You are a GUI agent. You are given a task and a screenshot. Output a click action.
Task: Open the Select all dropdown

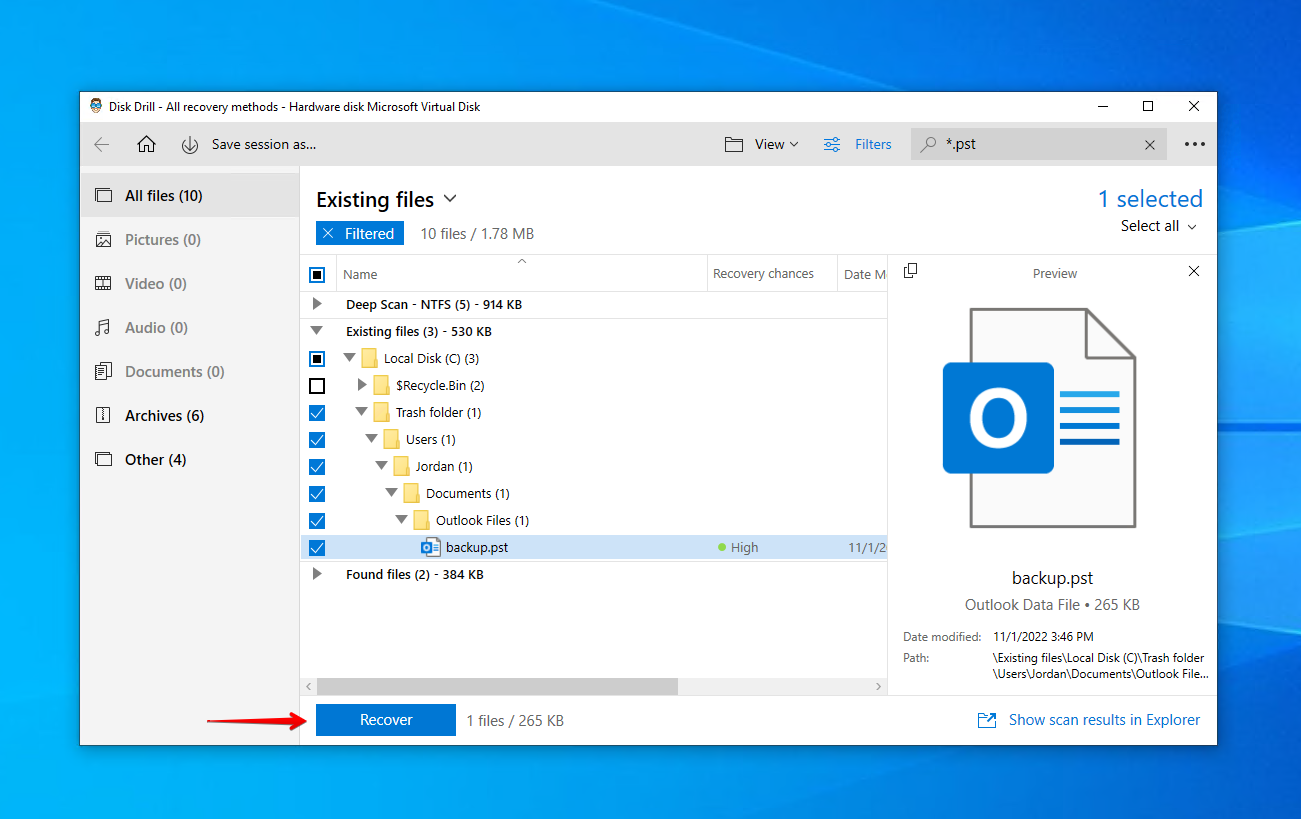pos(1159,226)
